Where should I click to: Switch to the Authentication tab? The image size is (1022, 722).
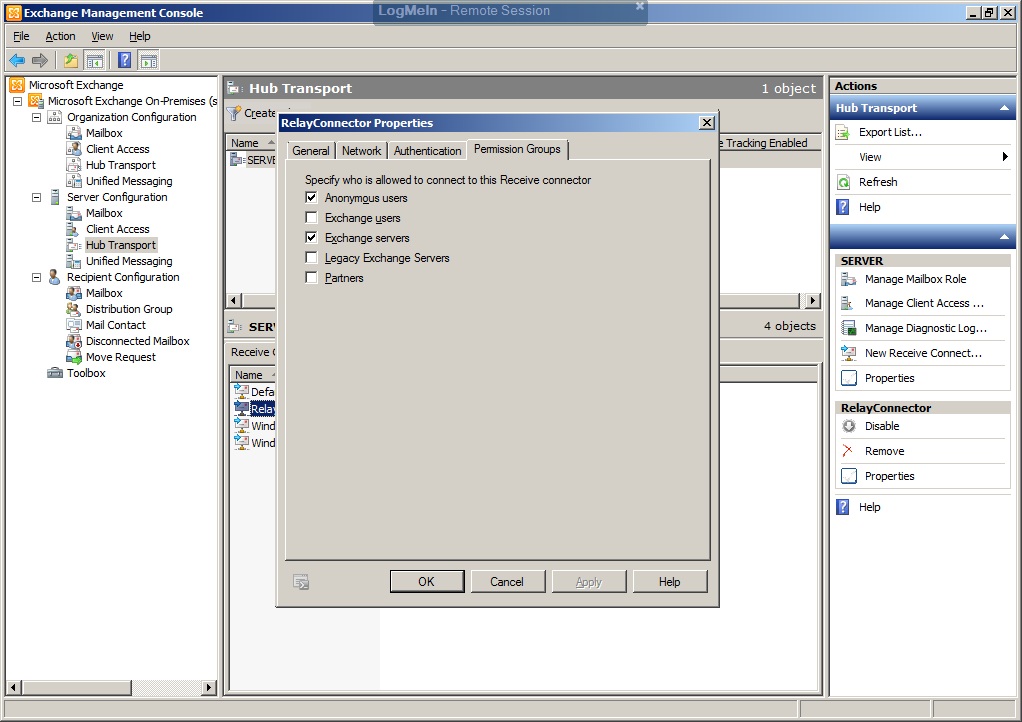[428, 151]
